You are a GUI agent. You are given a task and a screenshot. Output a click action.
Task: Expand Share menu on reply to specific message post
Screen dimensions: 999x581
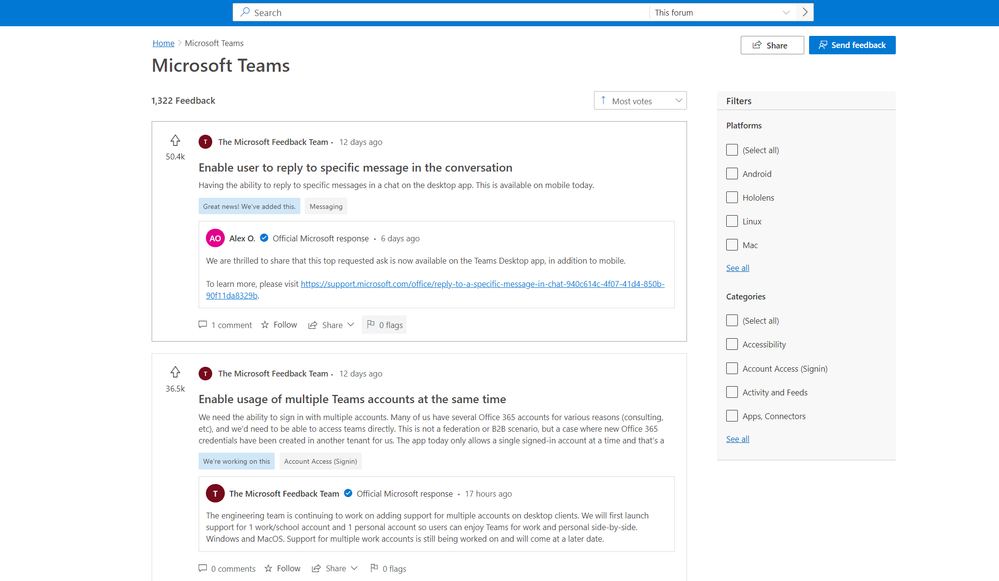pos(331,325)
